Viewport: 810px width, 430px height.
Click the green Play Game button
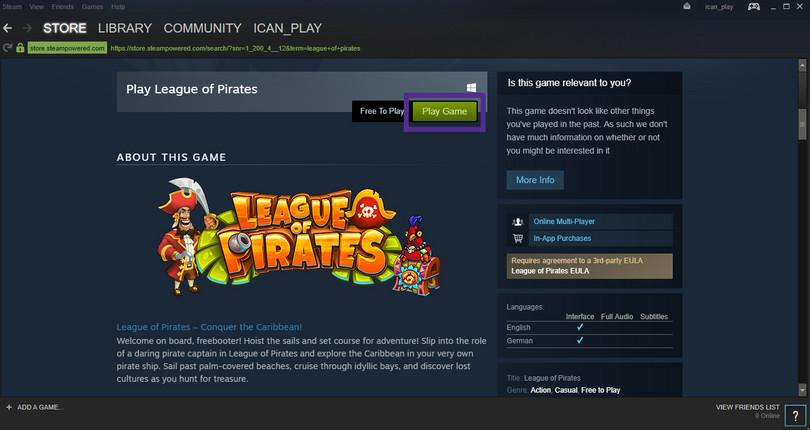point(444,111)
